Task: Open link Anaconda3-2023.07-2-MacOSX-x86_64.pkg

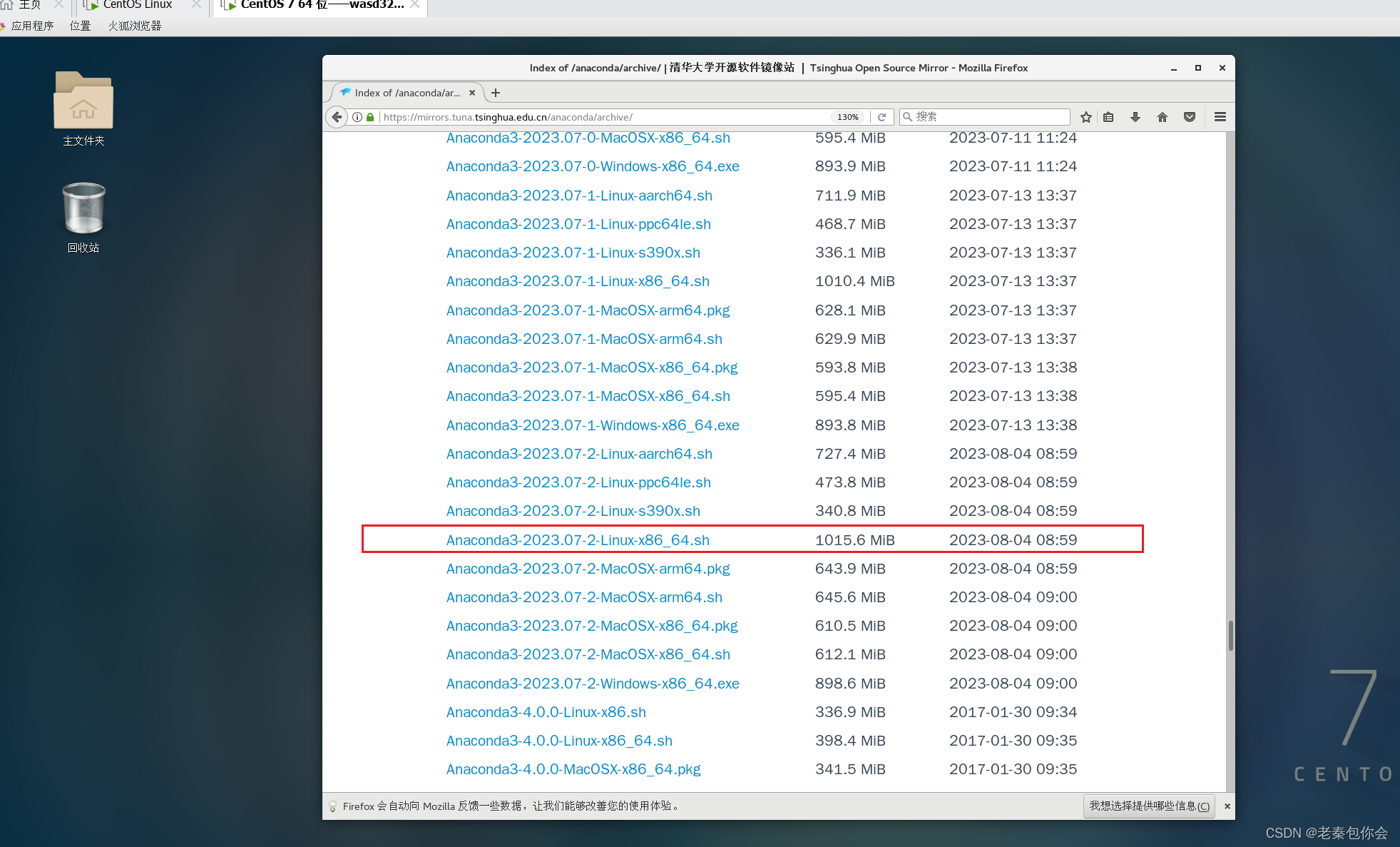Action: [x=592, y=626]
